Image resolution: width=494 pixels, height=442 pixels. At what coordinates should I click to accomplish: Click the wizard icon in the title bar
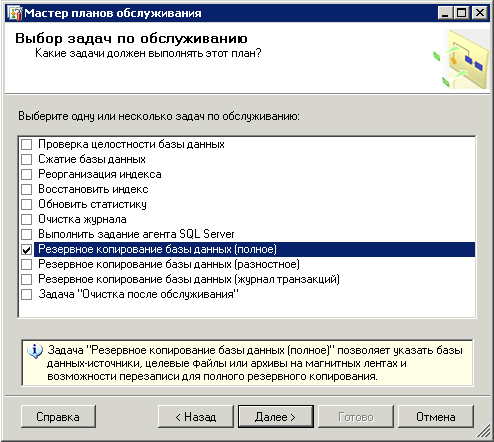15,13
